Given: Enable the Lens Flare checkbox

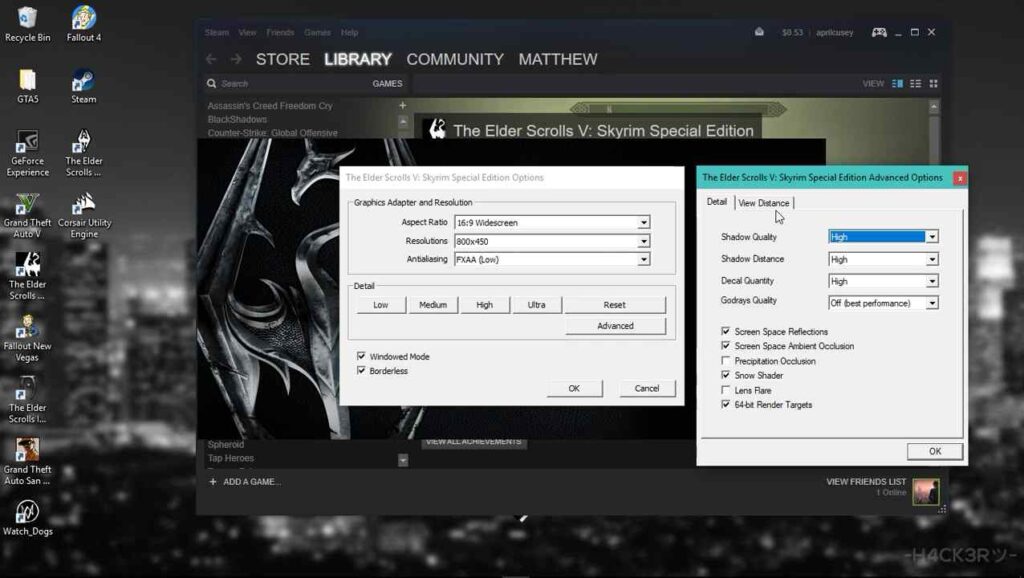Looking at the screenshot, I should click(x=726, y=390).
